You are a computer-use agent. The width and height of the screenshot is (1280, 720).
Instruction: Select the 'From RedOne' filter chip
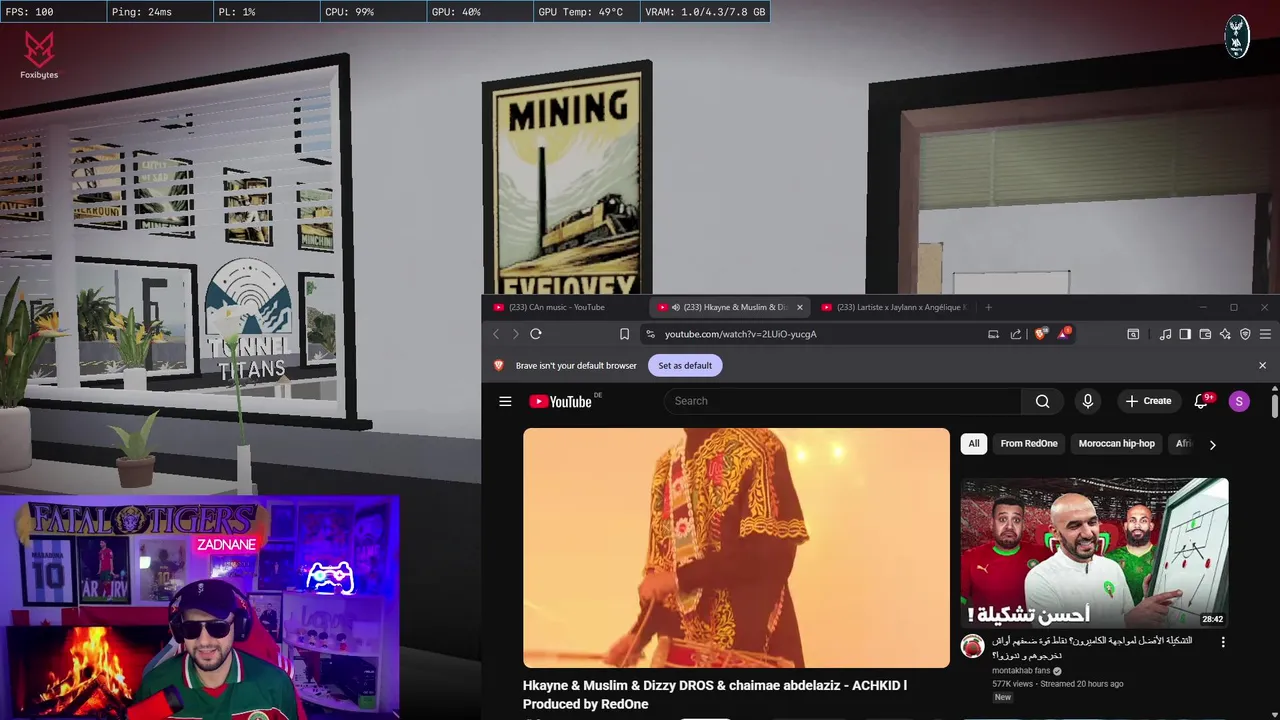click(1028, 443)
